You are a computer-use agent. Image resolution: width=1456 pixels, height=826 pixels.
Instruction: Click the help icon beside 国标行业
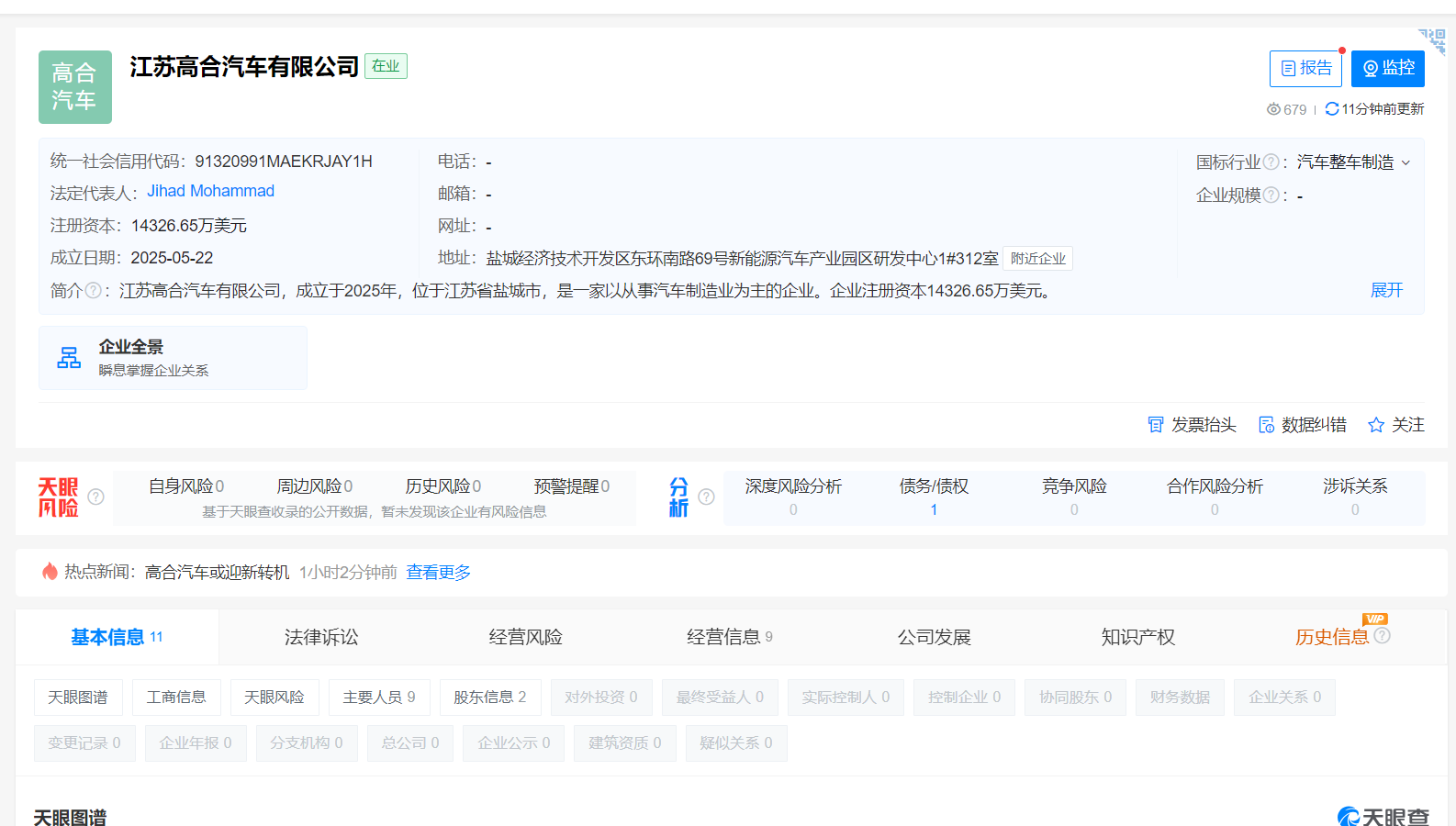[1271, 162]
